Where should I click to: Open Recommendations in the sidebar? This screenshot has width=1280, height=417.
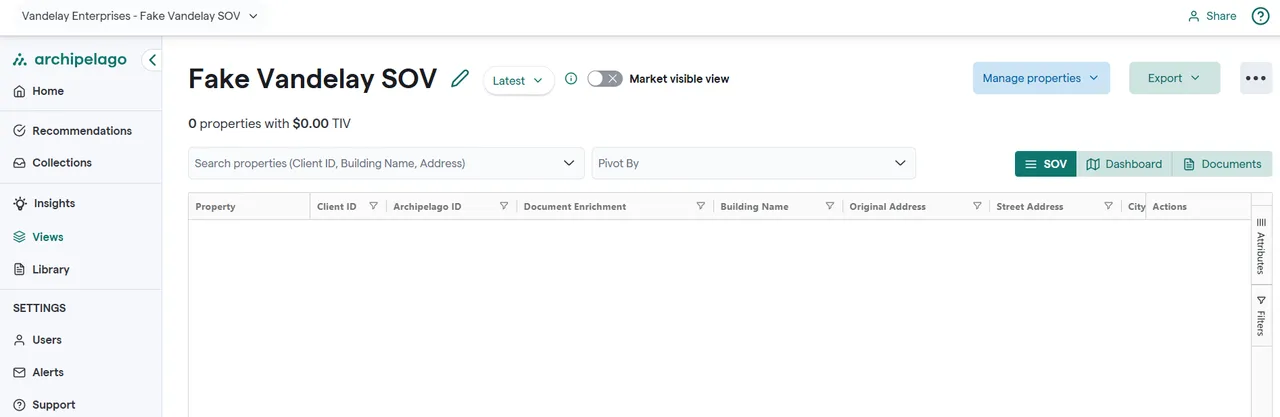point(82,131)
